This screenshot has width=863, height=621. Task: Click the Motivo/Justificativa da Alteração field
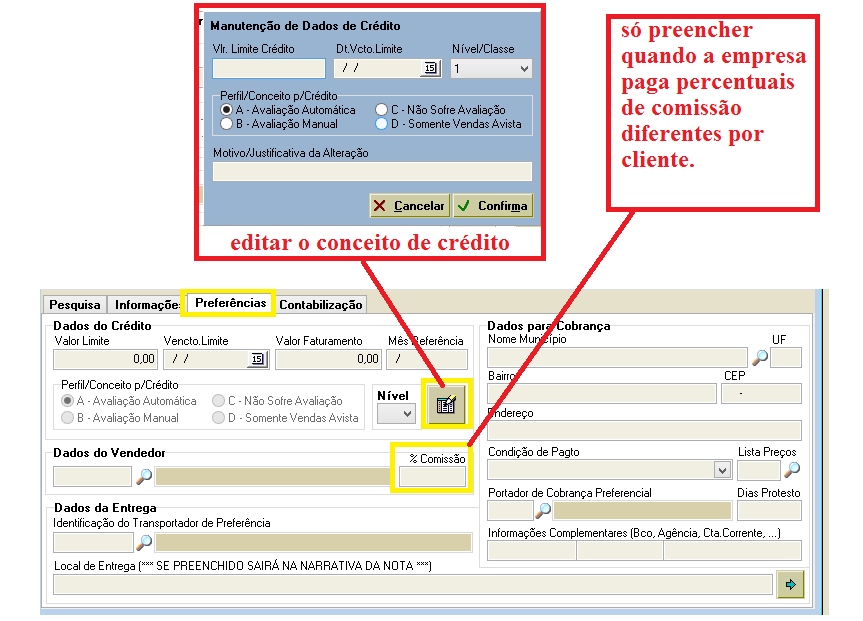pos(372,171)
